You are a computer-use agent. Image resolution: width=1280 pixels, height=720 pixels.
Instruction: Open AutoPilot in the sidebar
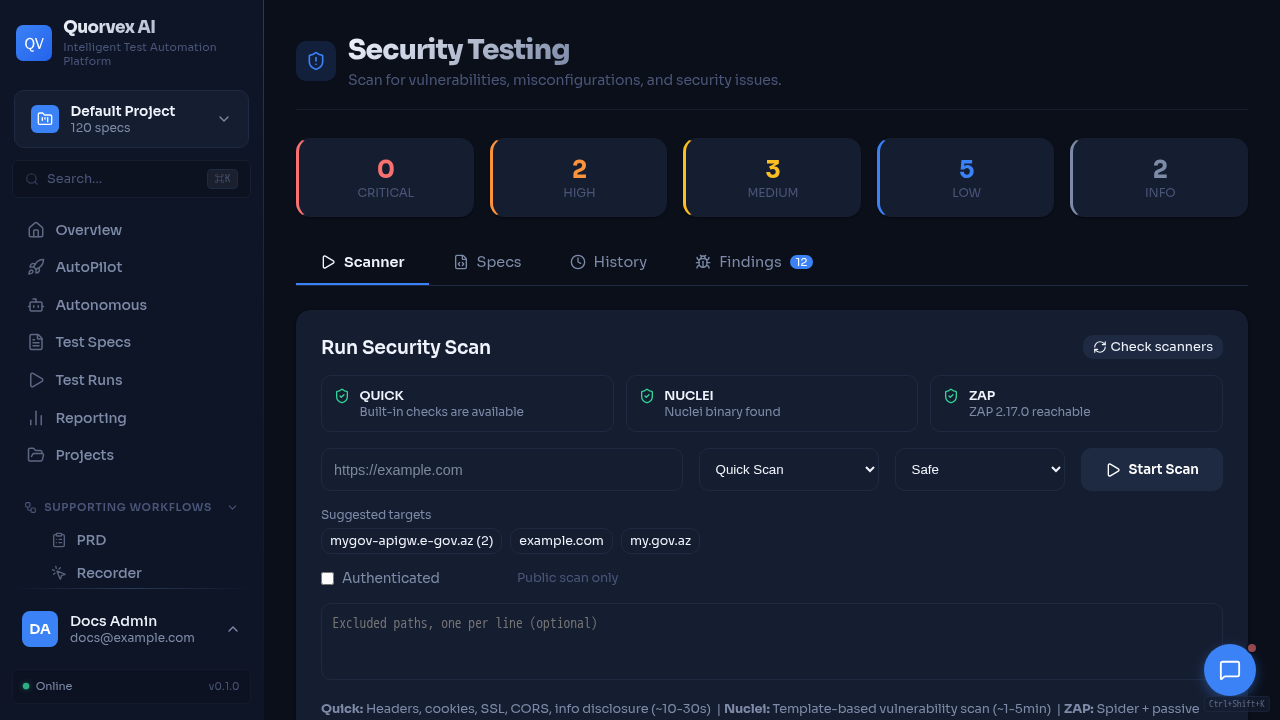click(x=132, y=267)
